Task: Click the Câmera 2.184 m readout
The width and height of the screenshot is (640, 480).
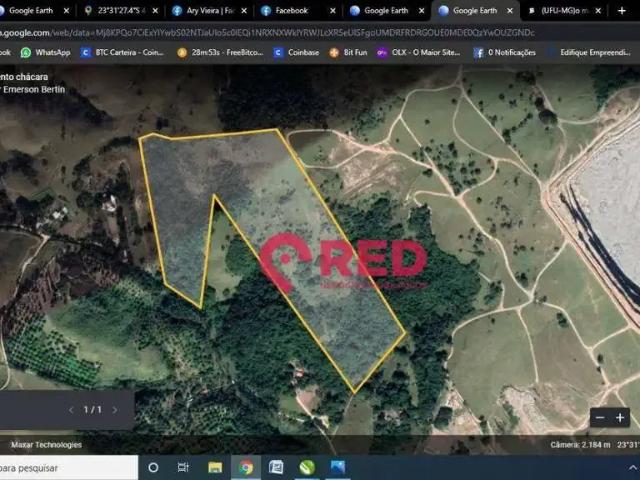Action: pos(580,445)
